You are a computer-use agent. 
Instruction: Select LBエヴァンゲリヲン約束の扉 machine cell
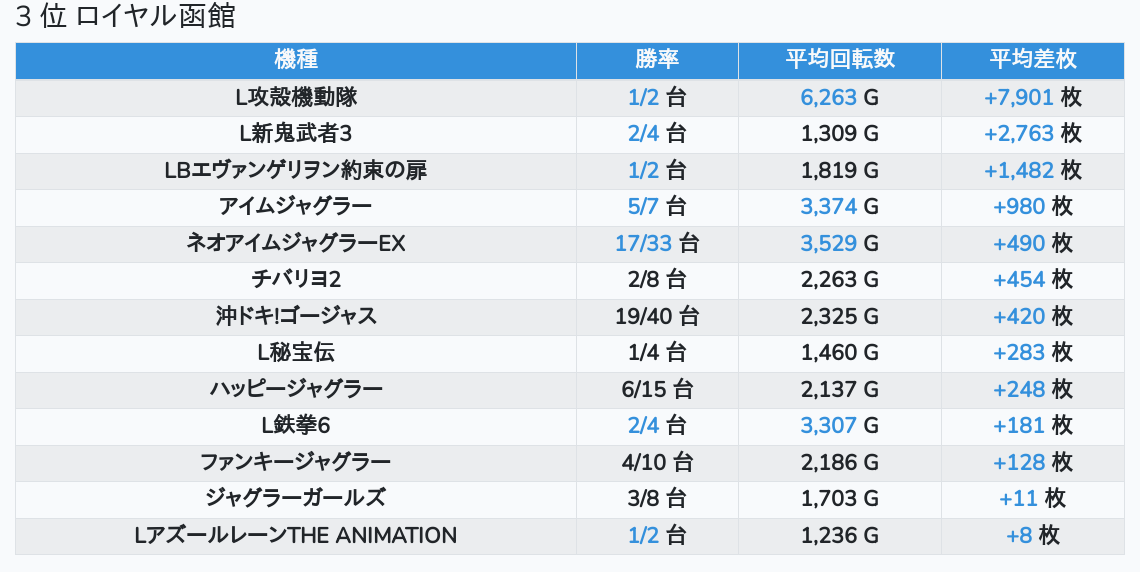295,170
